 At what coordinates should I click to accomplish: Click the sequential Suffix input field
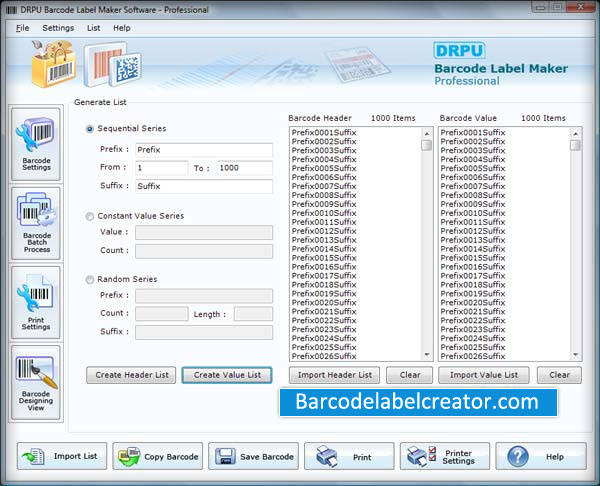pyautogui.click(x=204, y=186)
